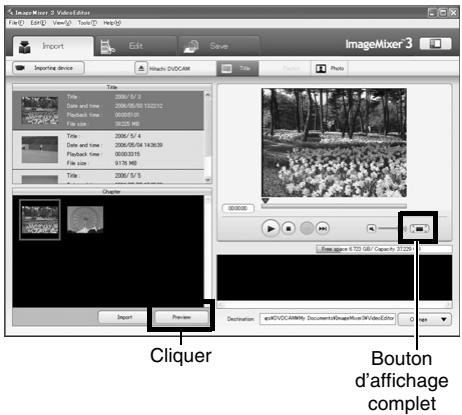
Task: Adjust the volume slider
Action: (392, 229)
